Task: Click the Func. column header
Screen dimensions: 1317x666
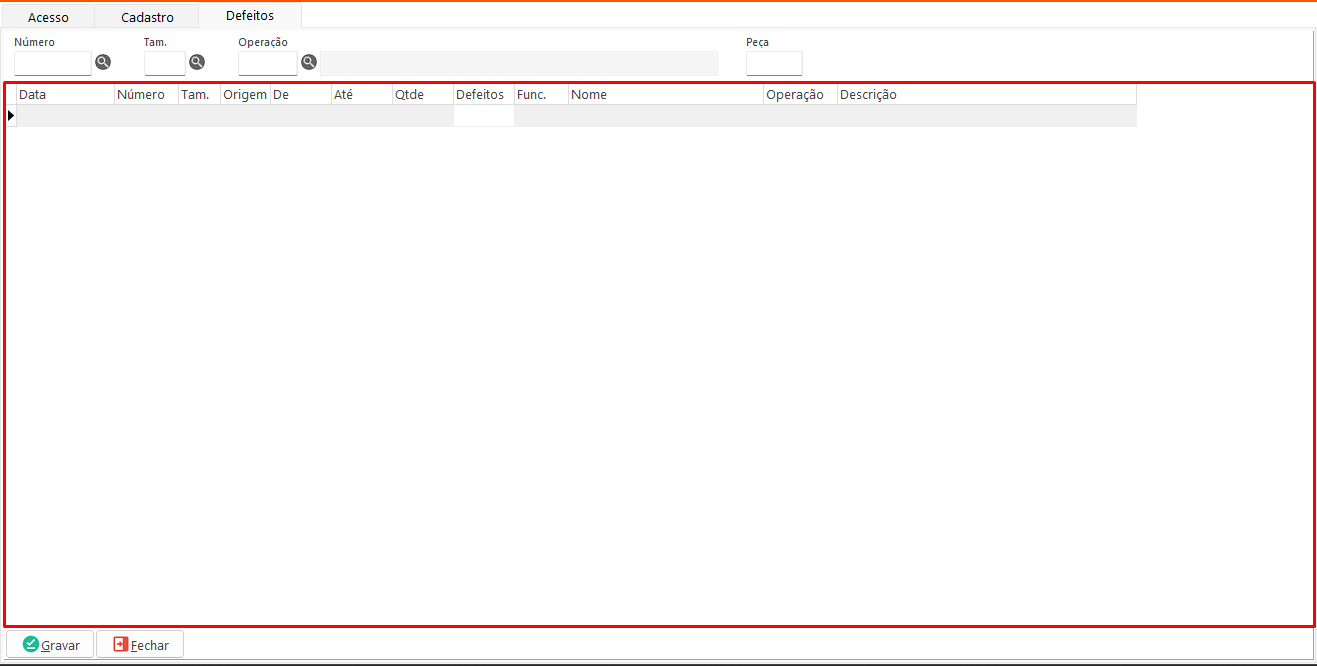Action: [x=541, y=95]
